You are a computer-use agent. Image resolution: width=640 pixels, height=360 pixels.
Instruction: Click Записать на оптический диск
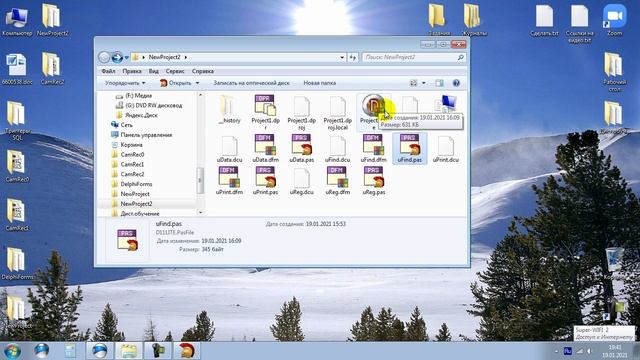(251, 83)
